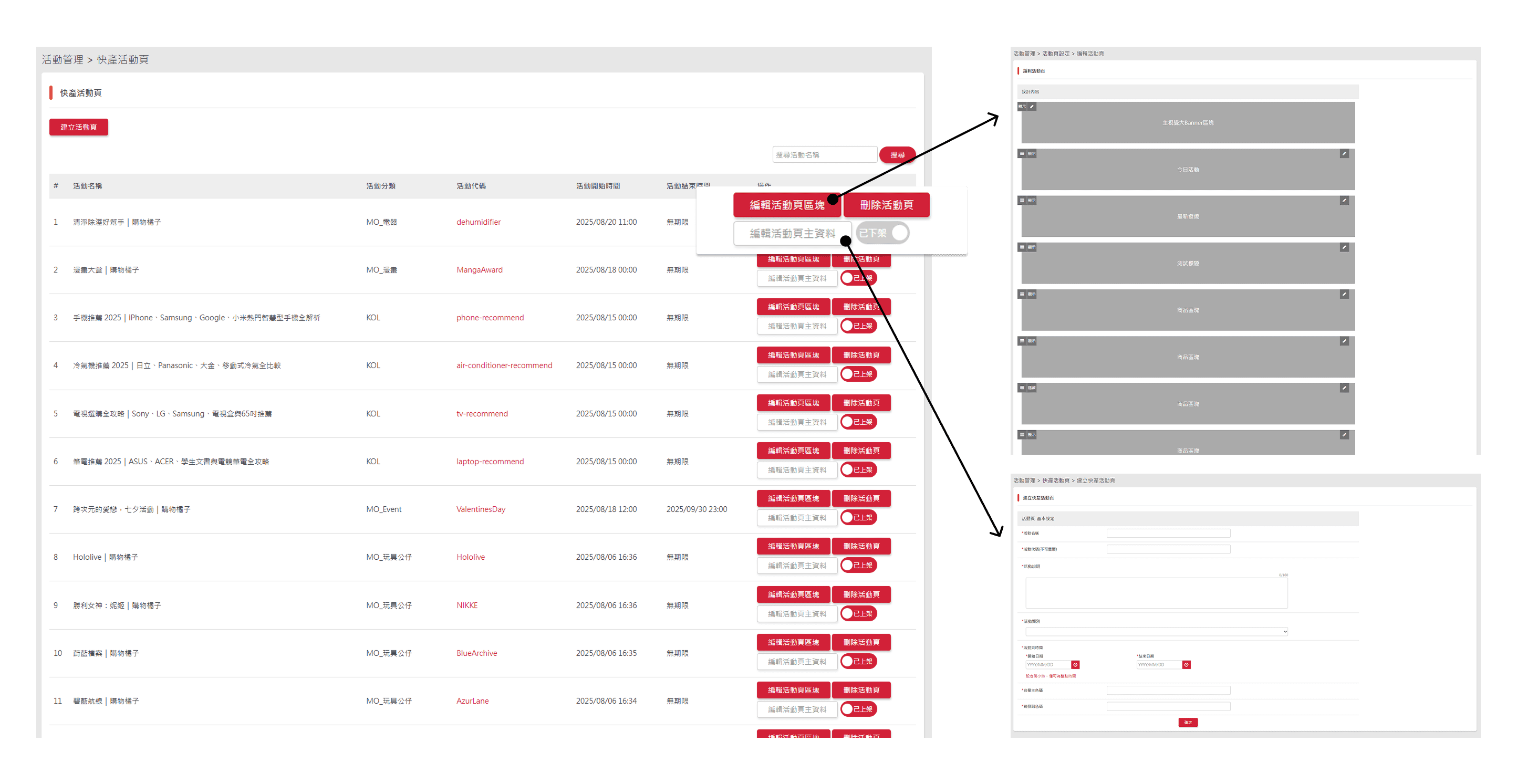Click 活動頁設定 breadcrumb in edit-page panel

(1055, 54)
